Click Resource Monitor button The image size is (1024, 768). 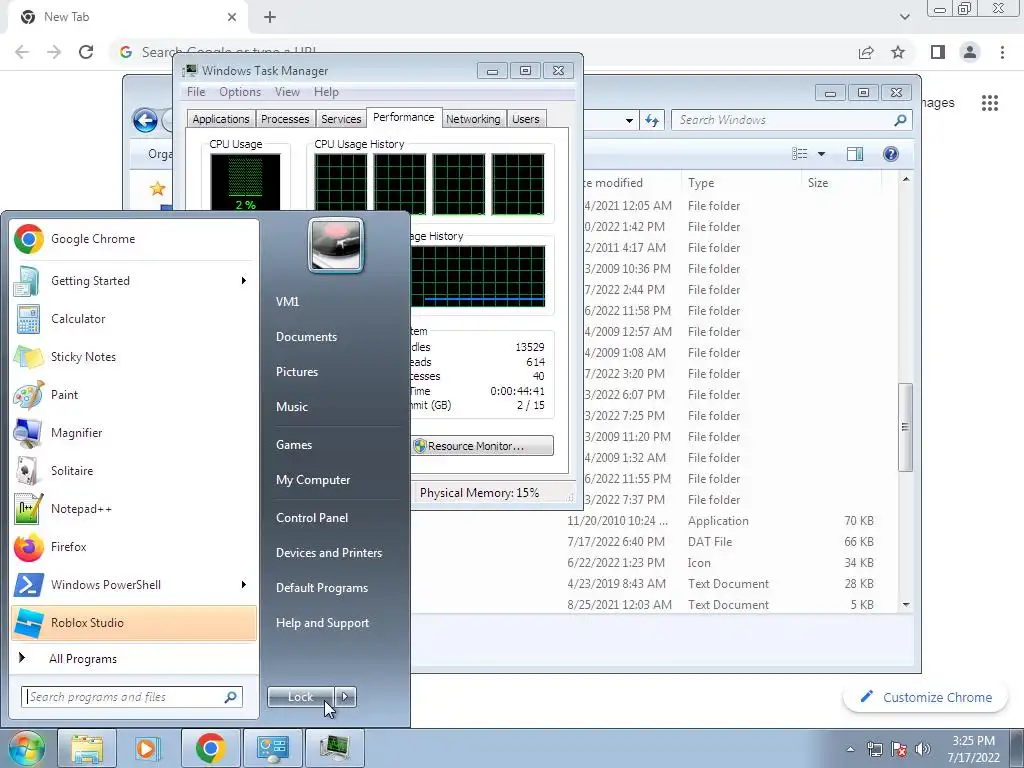click(x=482, y=446)
